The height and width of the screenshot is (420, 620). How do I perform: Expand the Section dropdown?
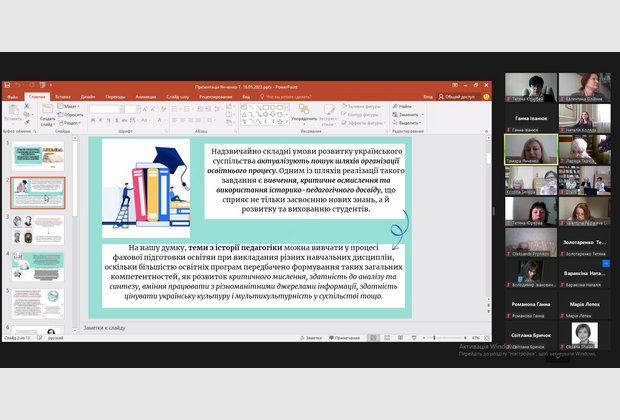point(69,122)
